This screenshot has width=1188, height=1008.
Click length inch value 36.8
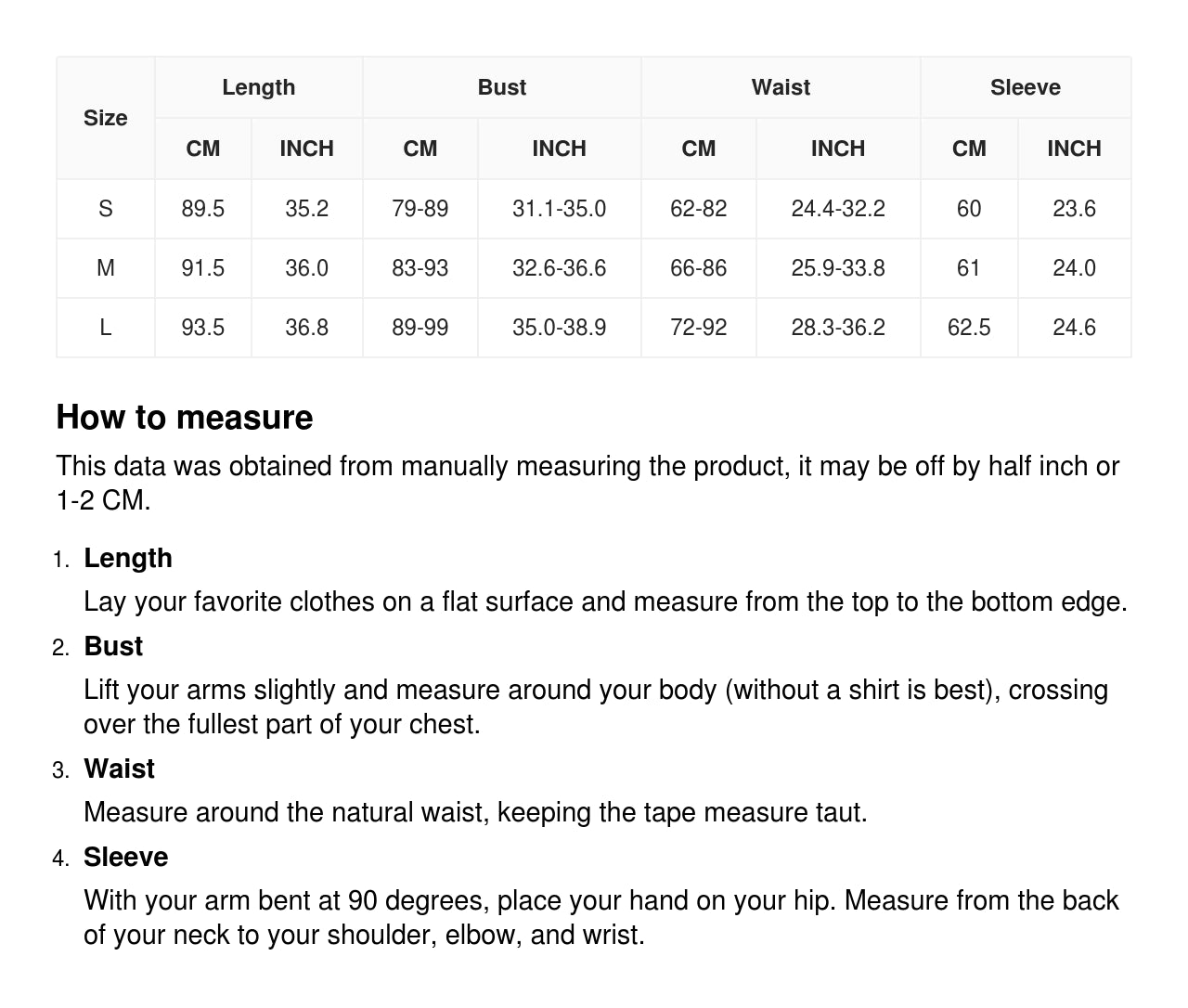tap(306, 328)
